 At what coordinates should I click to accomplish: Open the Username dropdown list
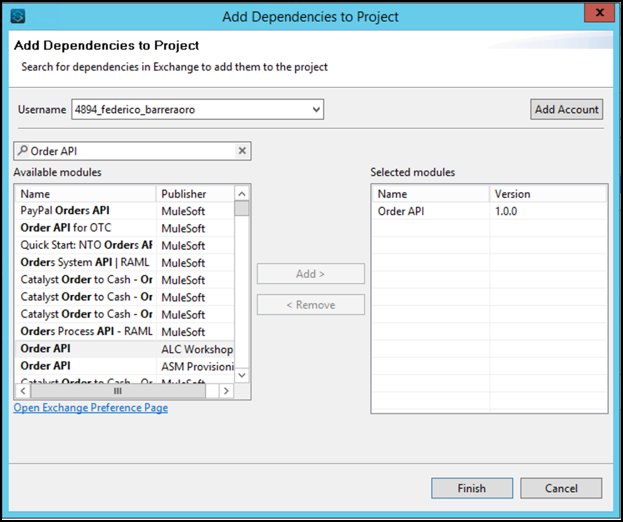tap(316, 109)
